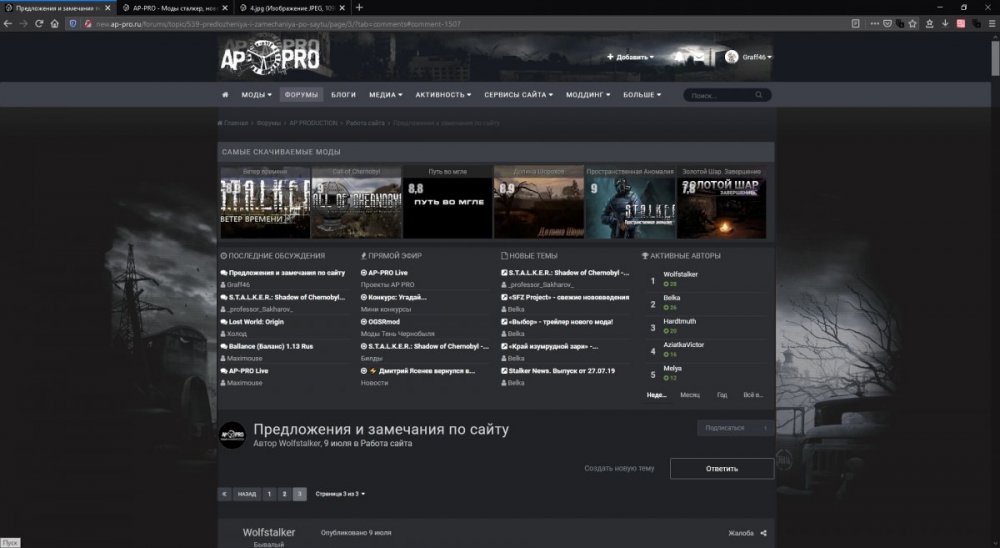
Task: Click the Graff46 user avatar
Action: click(731, 57)
